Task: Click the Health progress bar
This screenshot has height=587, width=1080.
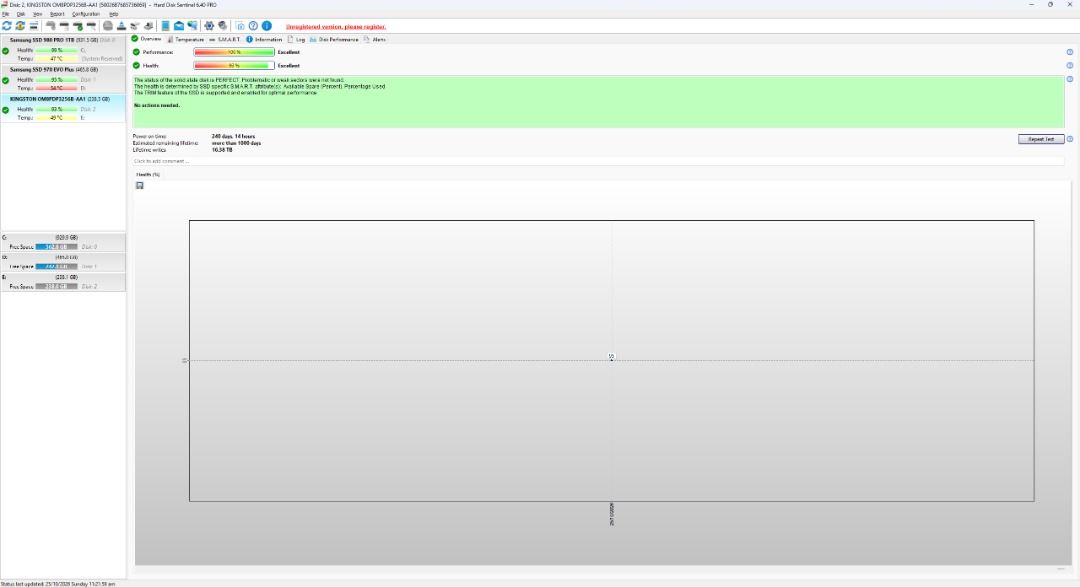Action: click(234, 65)
